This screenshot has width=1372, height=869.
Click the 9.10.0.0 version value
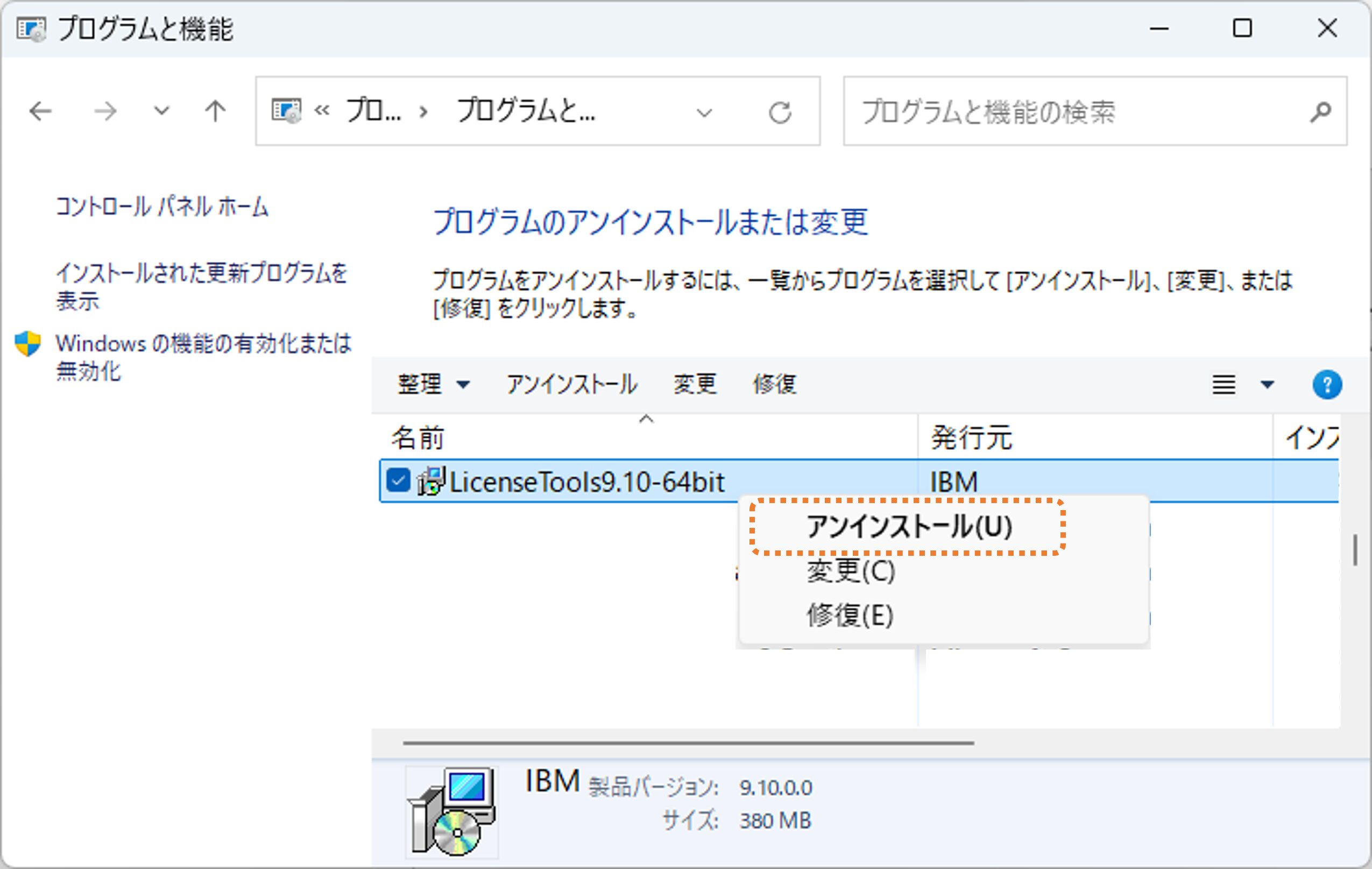point(775,788)
